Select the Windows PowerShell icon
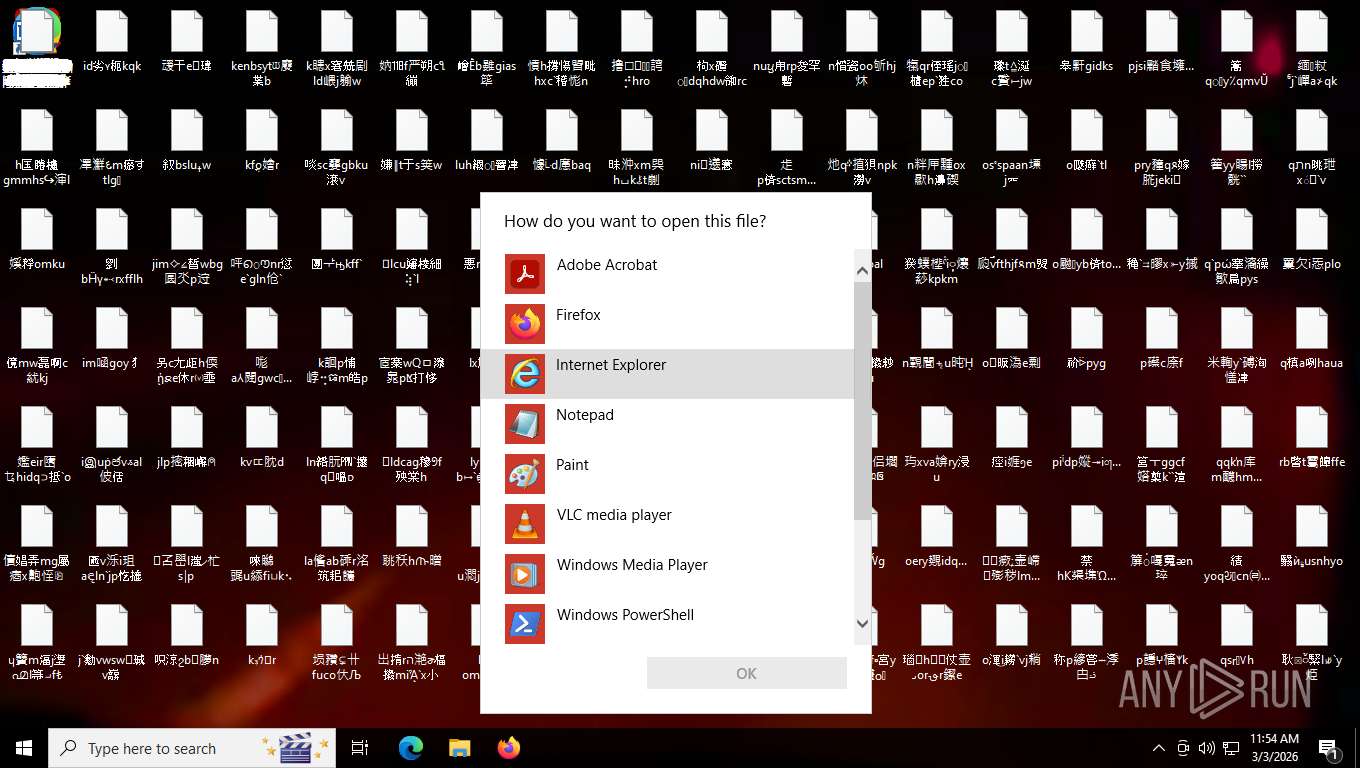1360x768 pixels. [x=525, y=624]
